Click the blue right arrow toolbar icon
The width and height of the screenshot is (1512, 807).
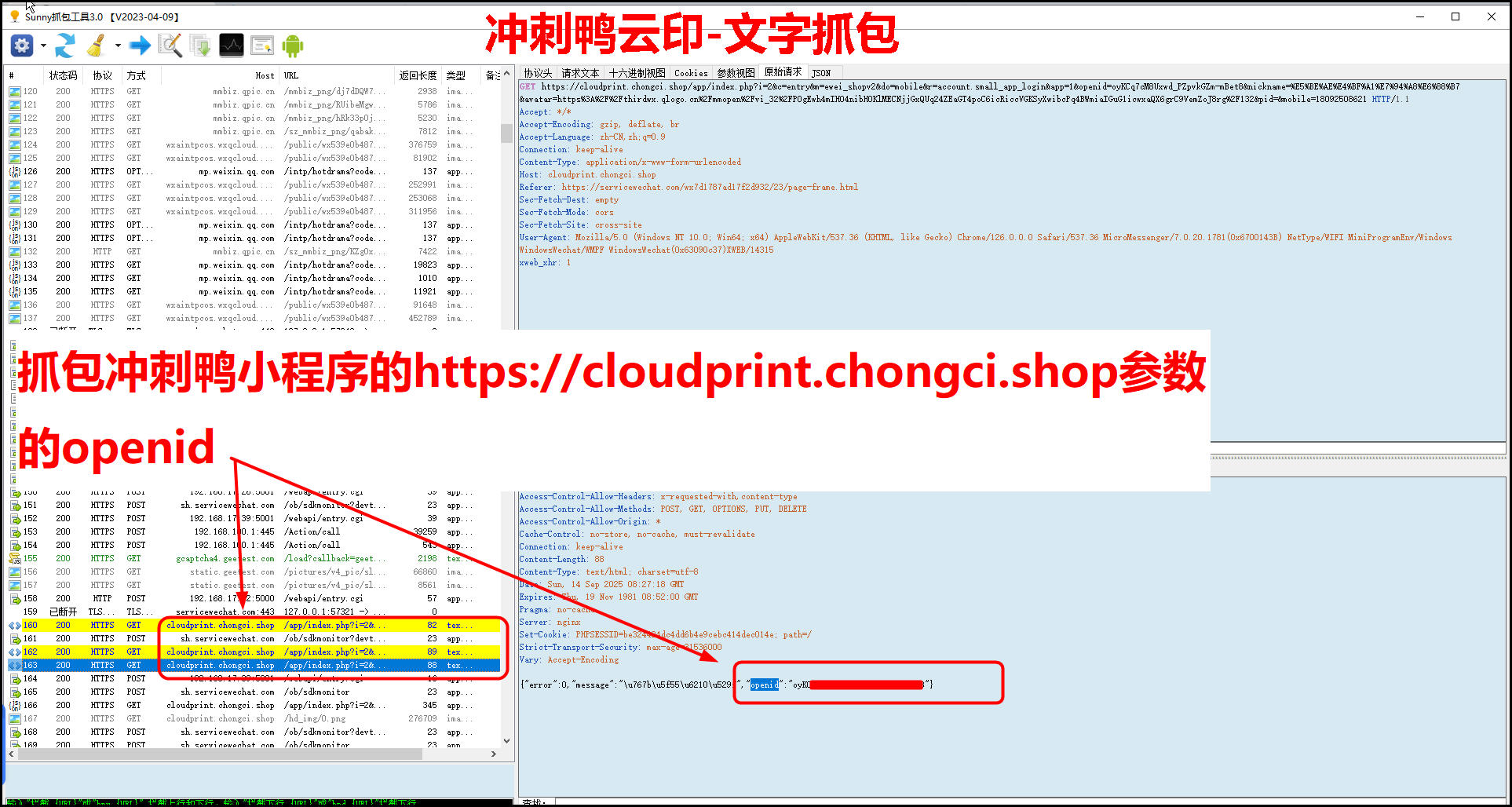pos(140,46)
